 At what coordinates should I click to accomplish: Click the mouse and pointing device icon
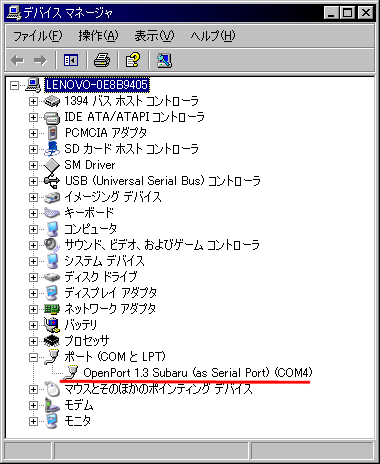(x=52, y=389)
